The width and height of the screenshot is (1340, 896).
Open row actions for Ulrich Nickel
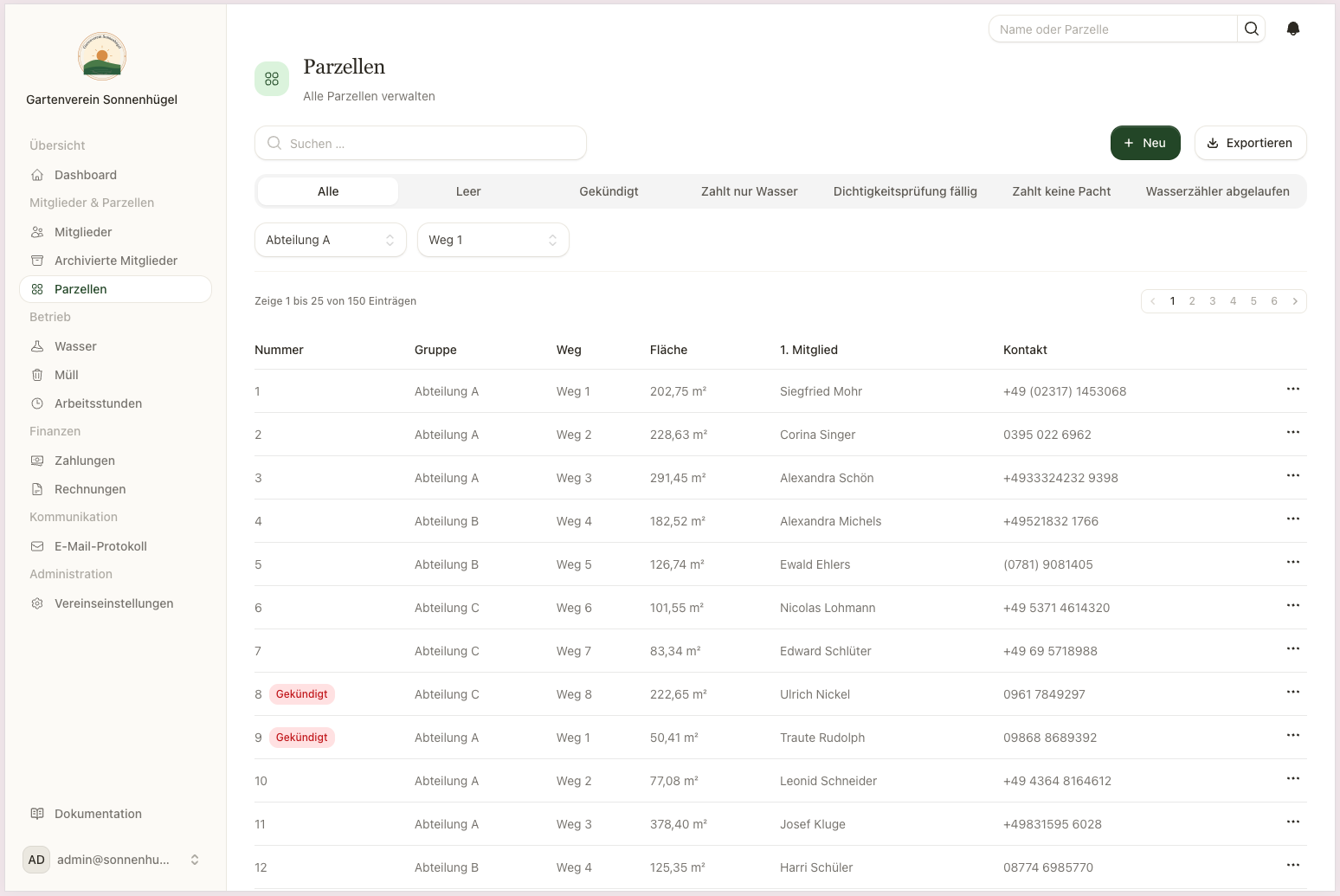(1293, 693)
